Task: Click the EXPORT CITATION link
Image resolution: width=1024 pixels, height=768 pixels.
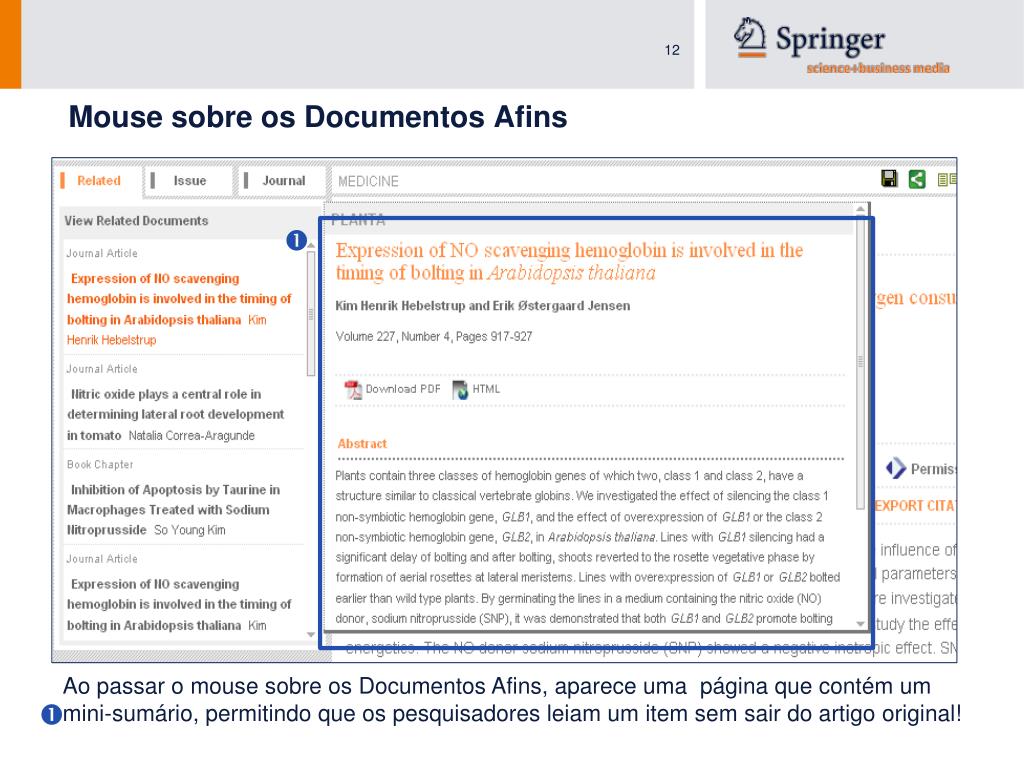Action: click(915, 505)
